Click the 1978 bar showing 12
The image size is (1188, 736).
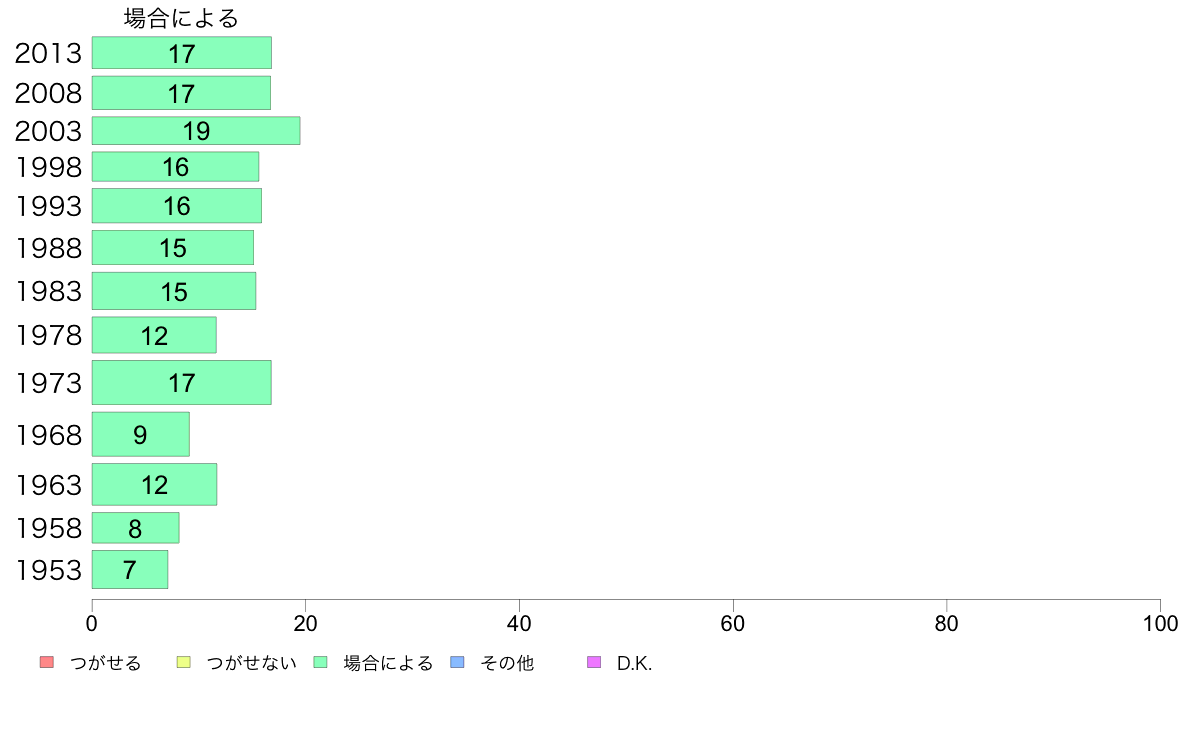(155, 335)
